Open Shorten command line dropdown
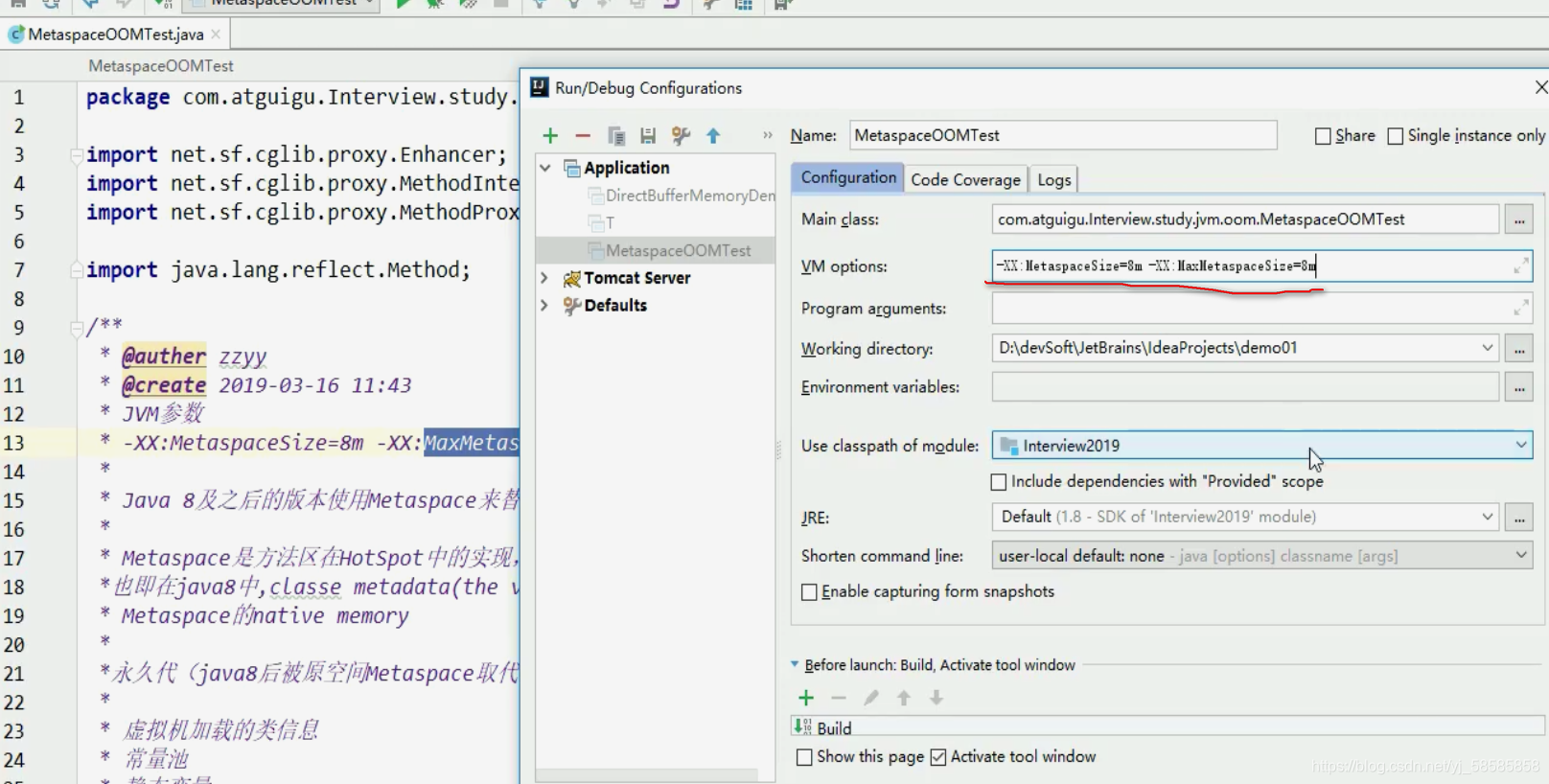The width and height of the screenshot is (1549, 784). 1521,556
